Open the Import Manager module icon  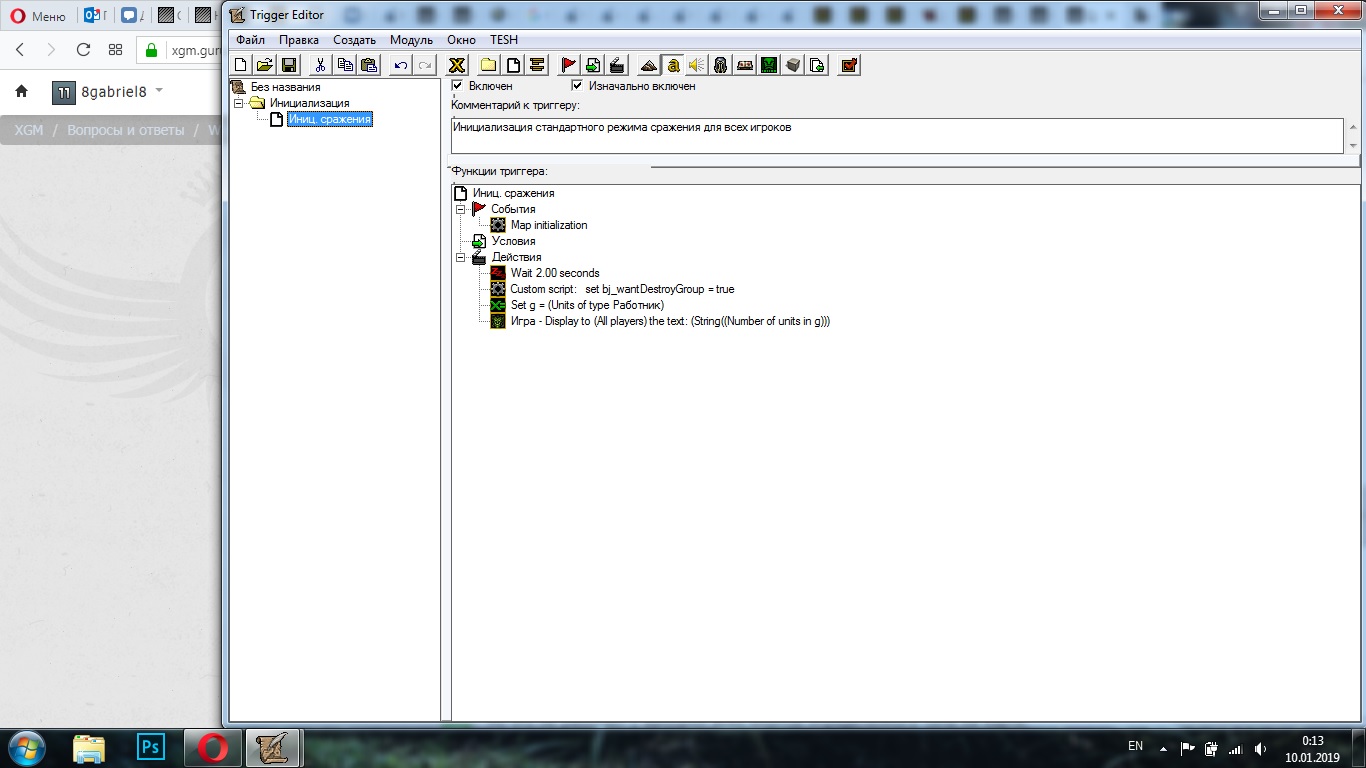[817, 65]
